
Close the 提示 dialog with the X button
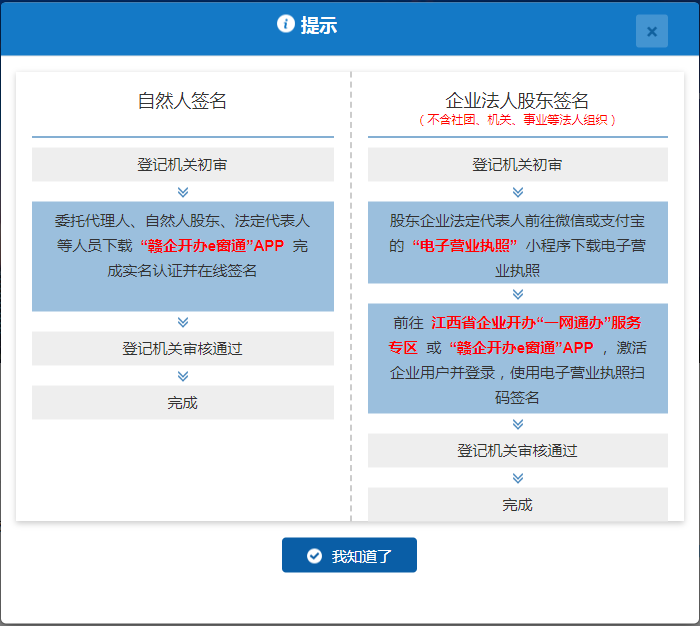tap(651, 31)
